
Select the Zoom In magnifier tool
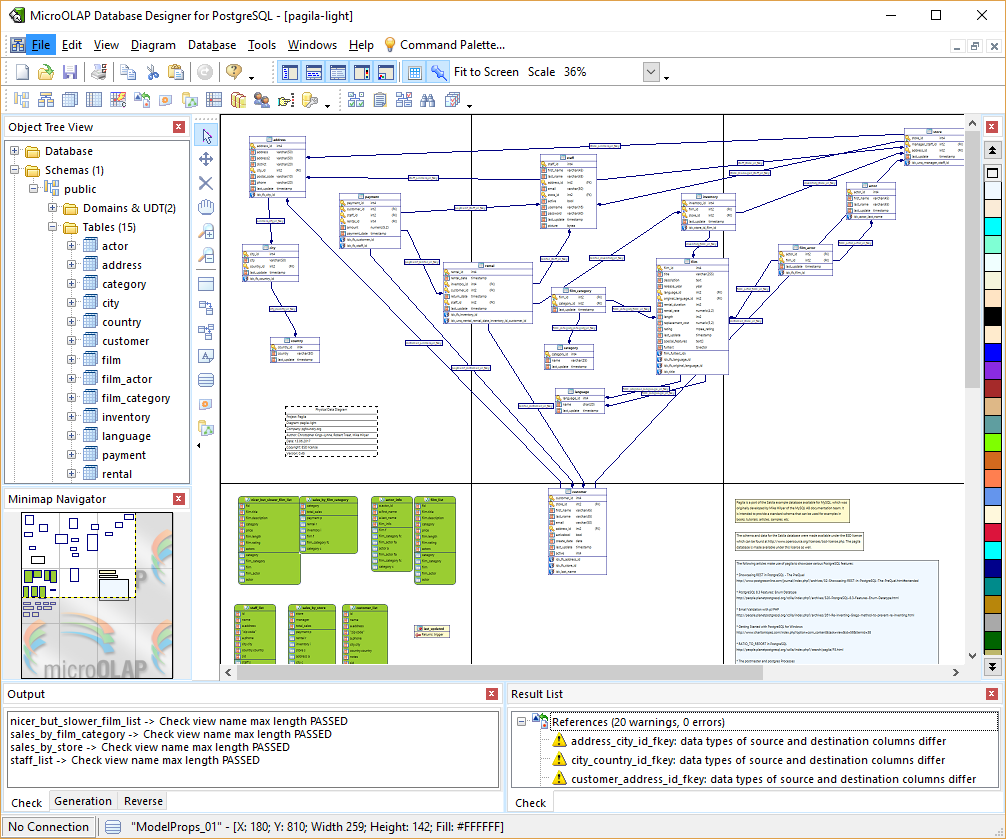tap(206, 232)
